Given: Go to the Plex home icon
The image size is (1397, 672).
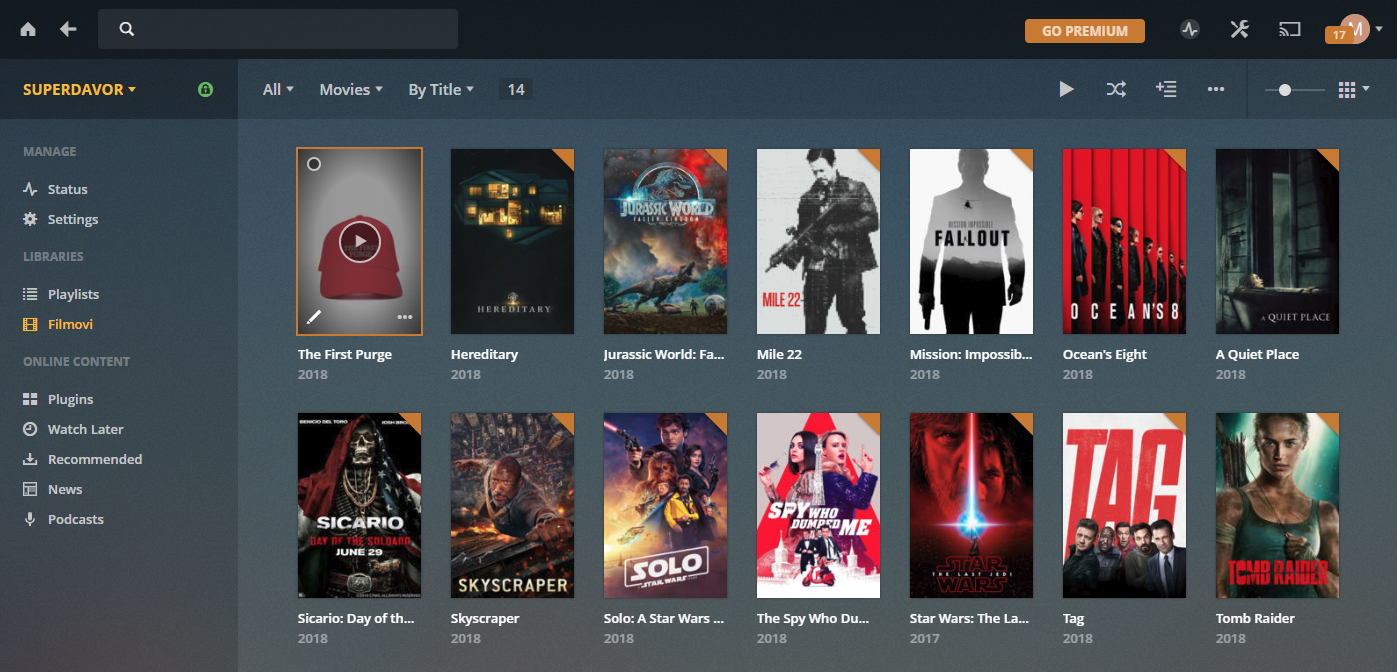Looking at the screenshot, I should click(x=28, y=29).
